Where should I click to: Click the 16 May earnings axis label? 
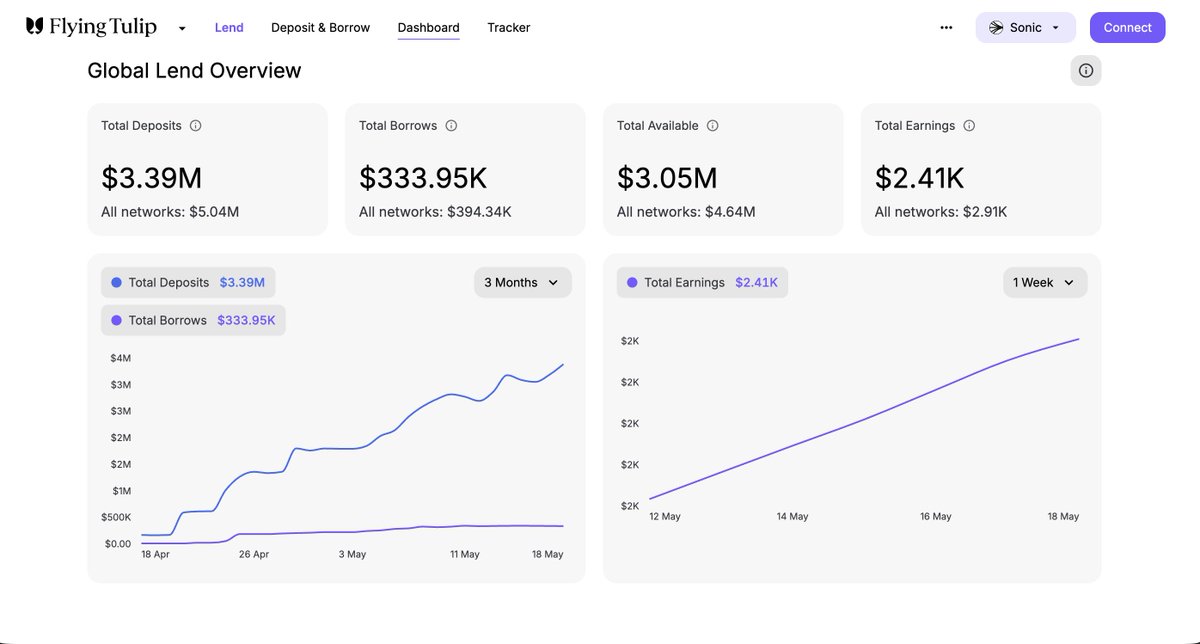click(x=936, y=517)
